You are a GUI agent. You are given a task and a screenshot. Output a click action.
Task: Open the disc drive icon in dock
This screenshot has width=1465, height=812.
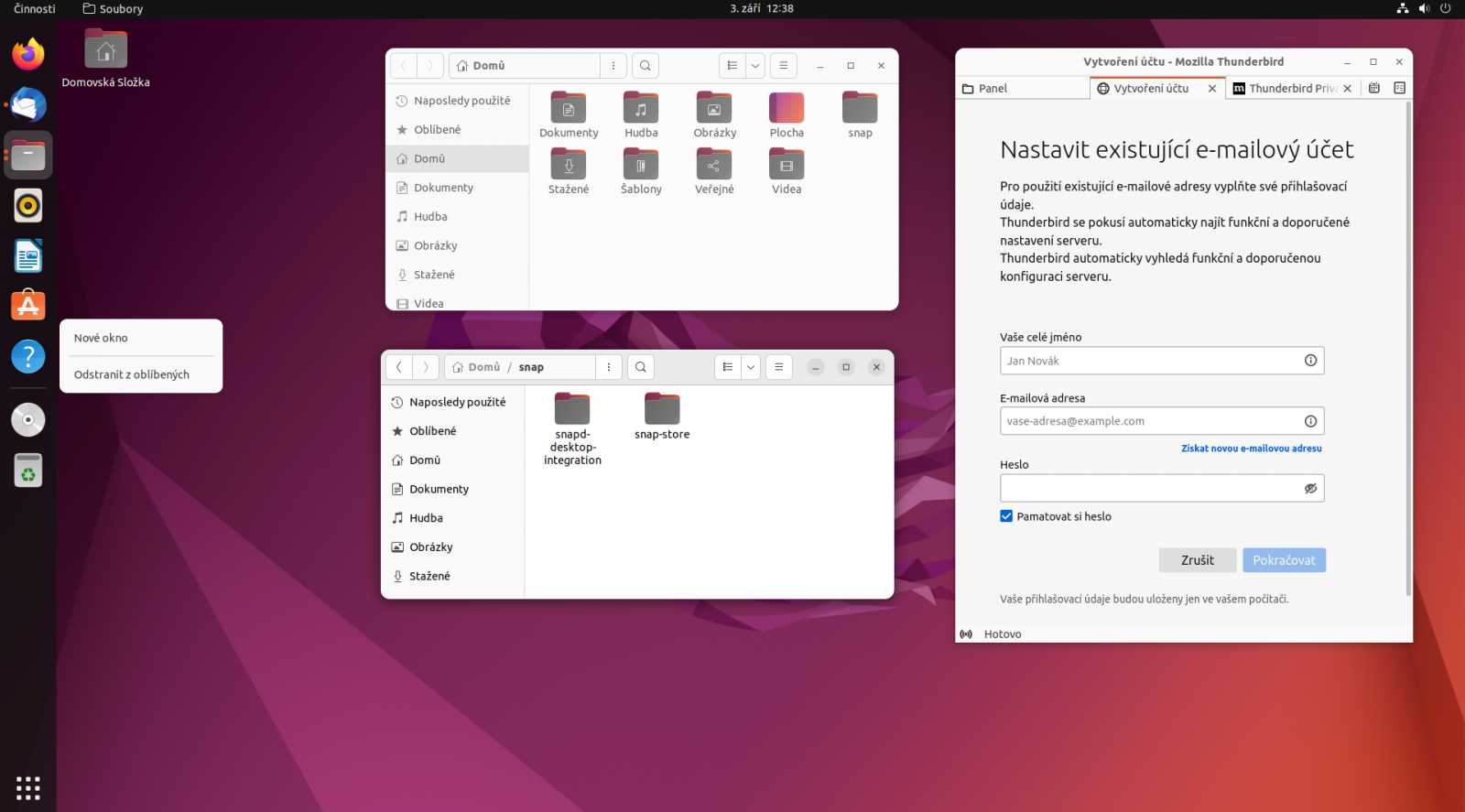pos(28,420)
